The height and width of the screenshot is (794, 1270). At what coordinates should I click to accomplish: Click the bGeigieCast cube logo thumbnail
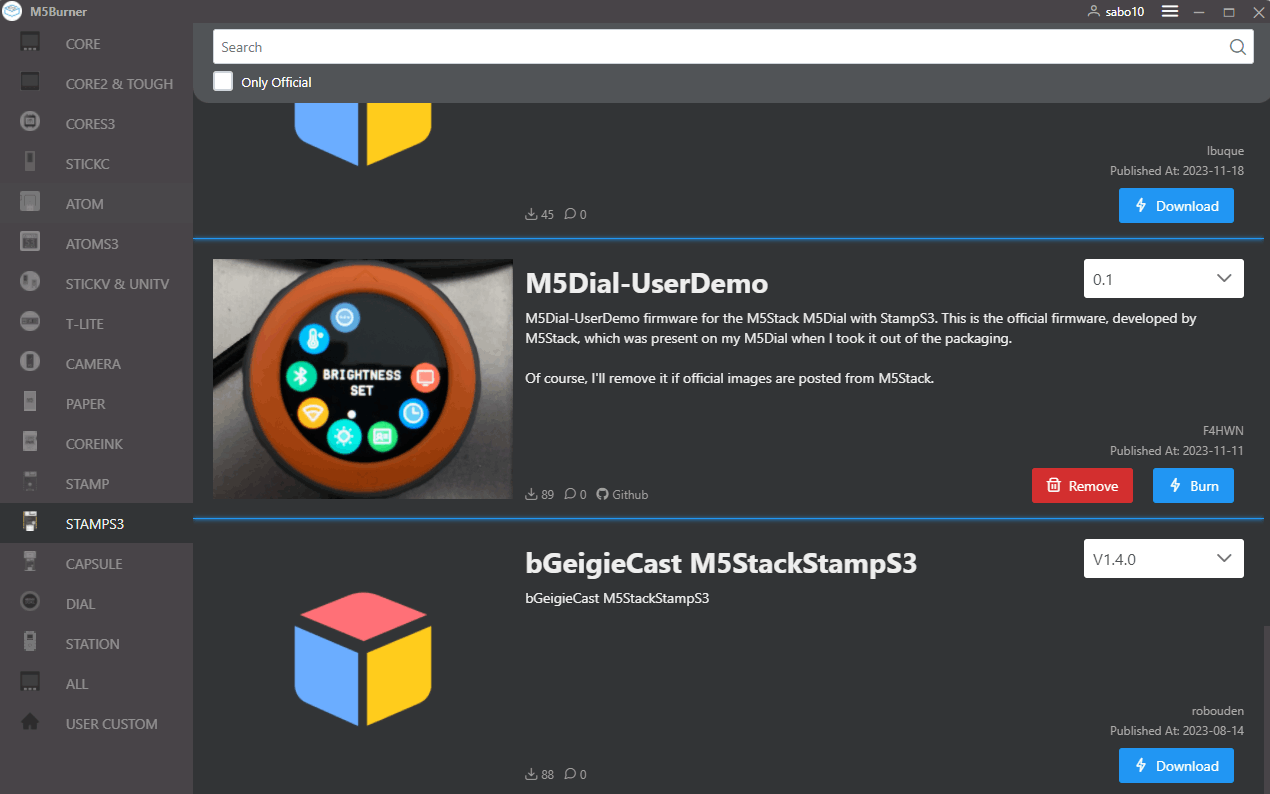[x=363, y=659]
